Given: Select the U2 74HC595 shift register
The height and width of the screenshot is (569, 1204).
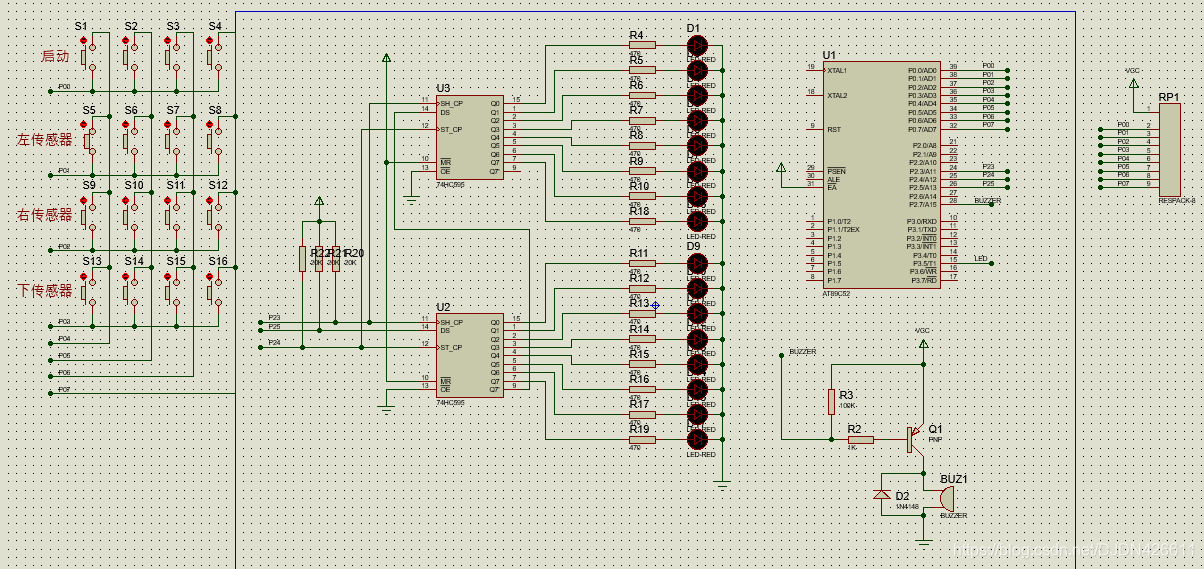Looking at the screenshot, I should [x=469, y=355].
